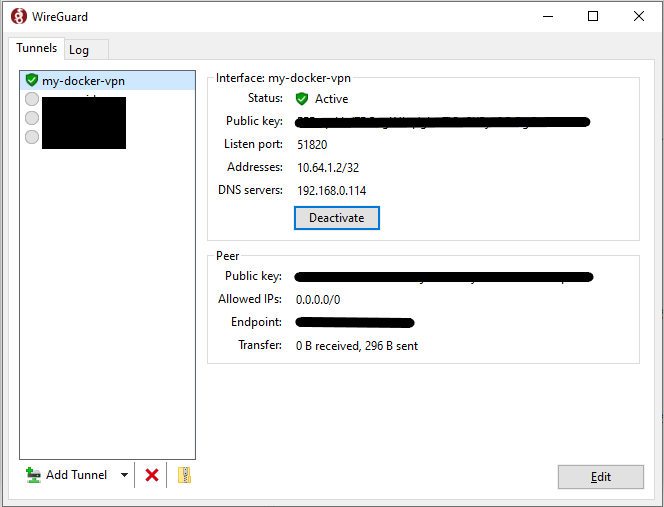
Task: Switch to the Log tab
Action: point(87,50)
